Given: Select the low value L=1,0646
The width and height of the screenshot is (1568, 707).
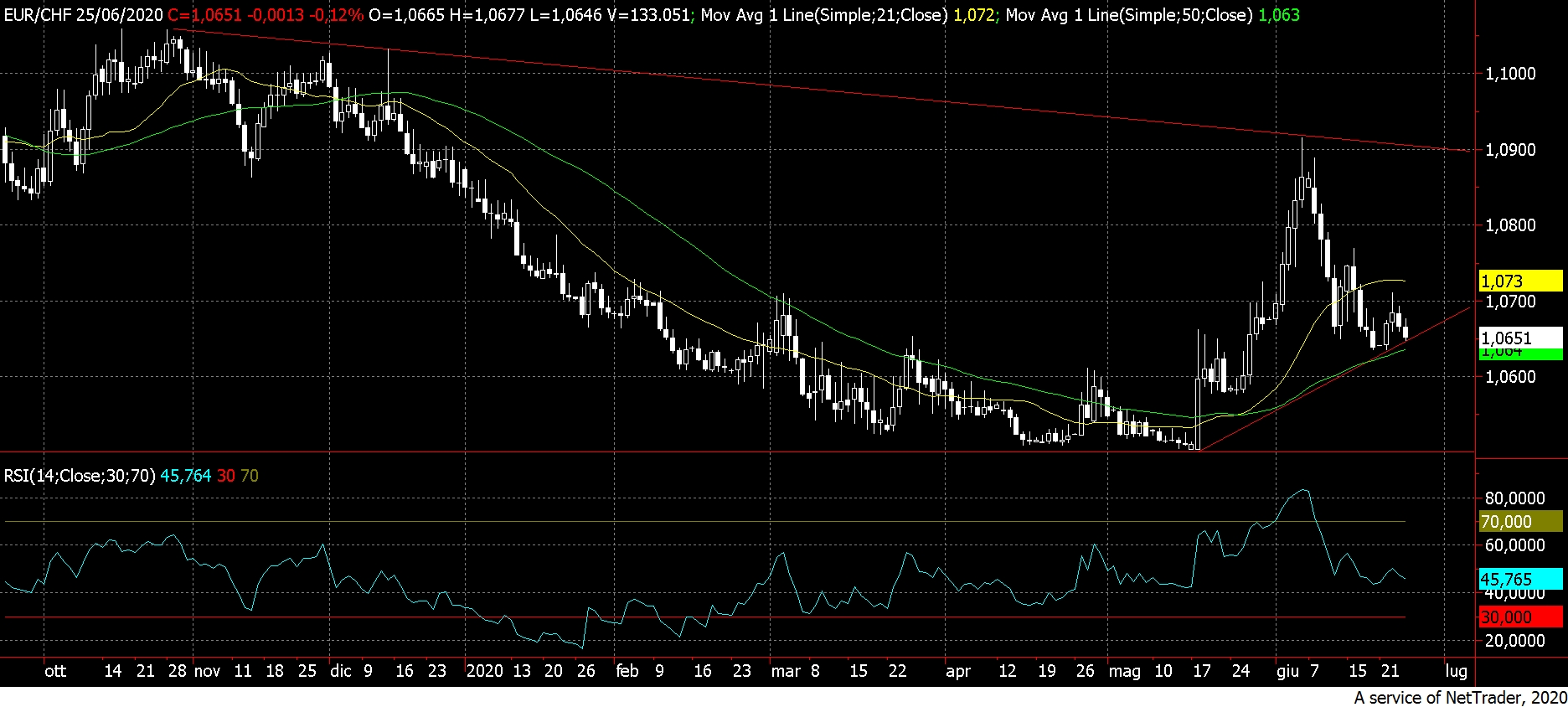Looking at the screenshot, I should 566,15.
